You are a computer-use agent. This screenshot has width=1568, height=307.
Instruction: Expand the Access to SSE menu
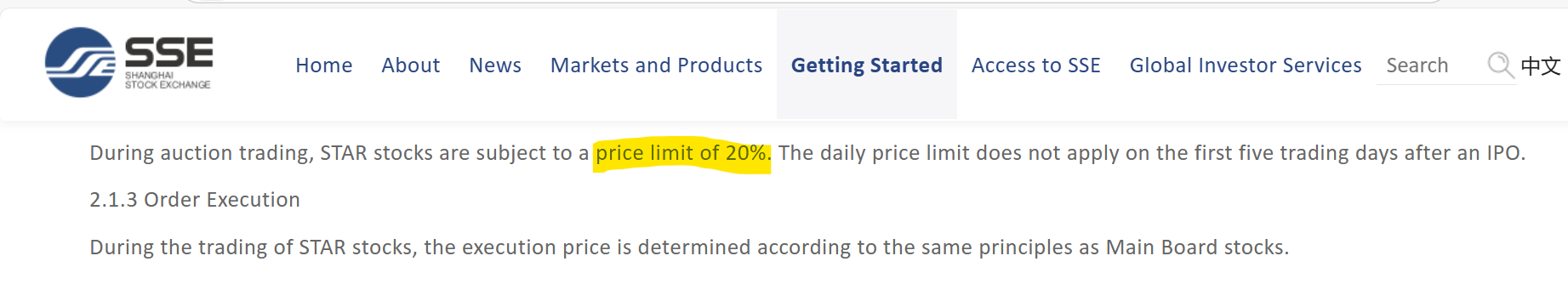click(x=1036, y=65)
